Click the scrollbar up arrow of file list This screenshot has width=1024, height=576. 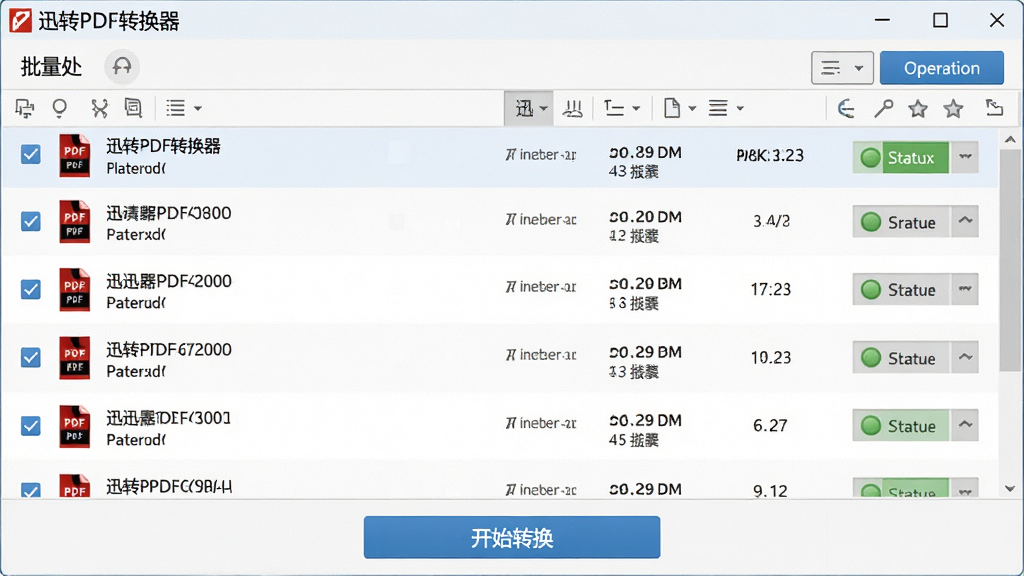point(1010,140)
